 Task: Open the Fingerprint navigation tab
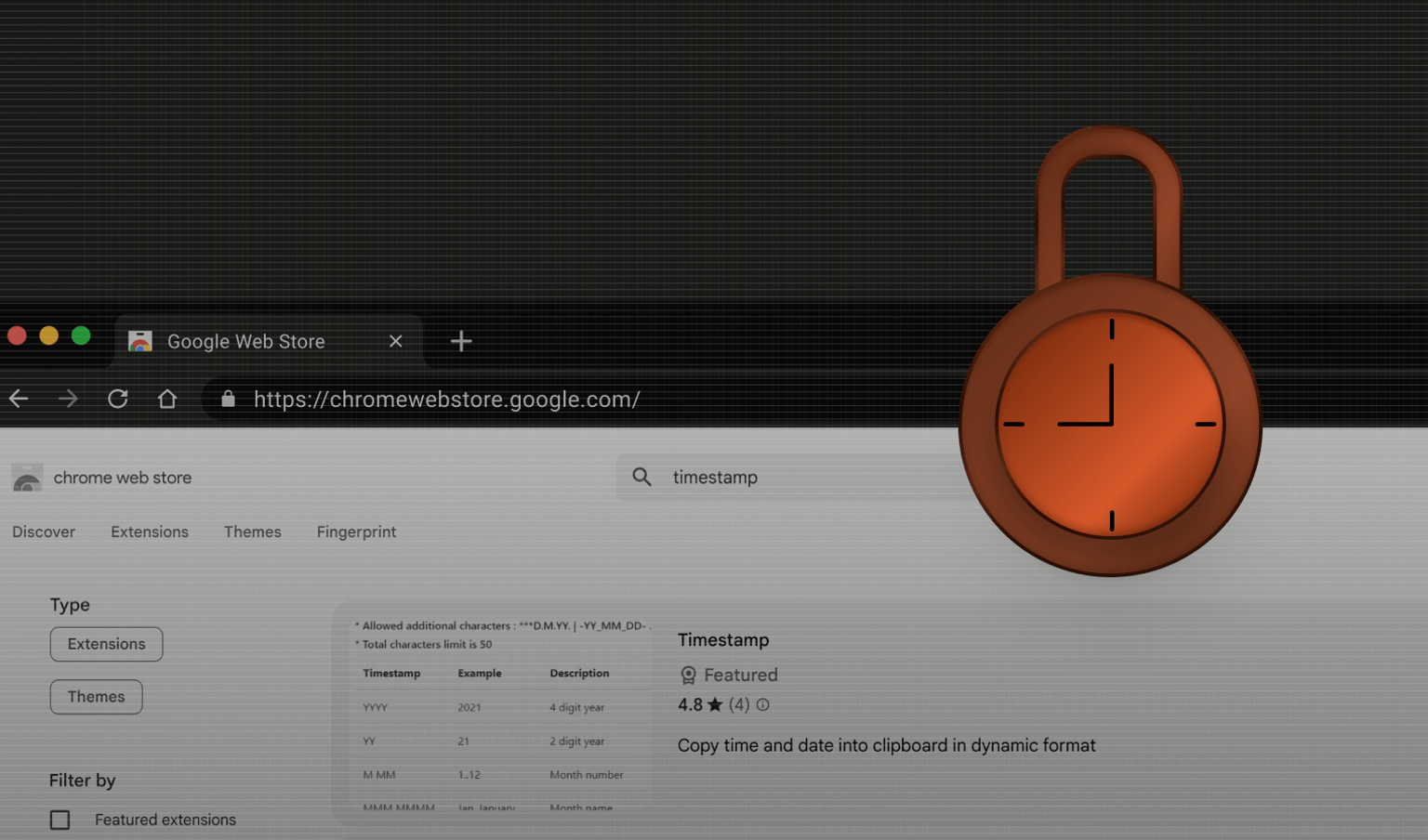click(356, 532)
